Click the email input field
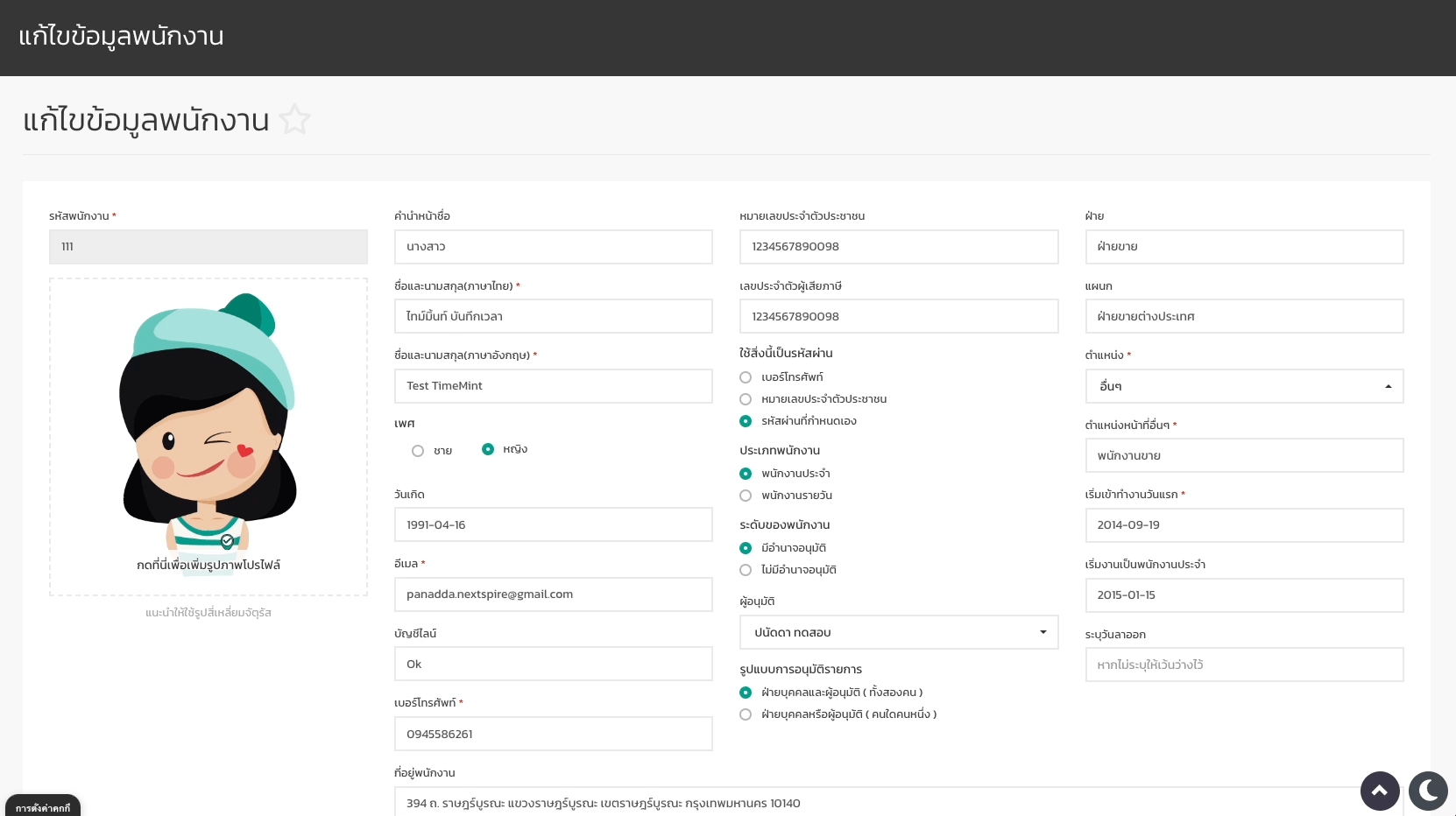 click(x=553, y=594)
